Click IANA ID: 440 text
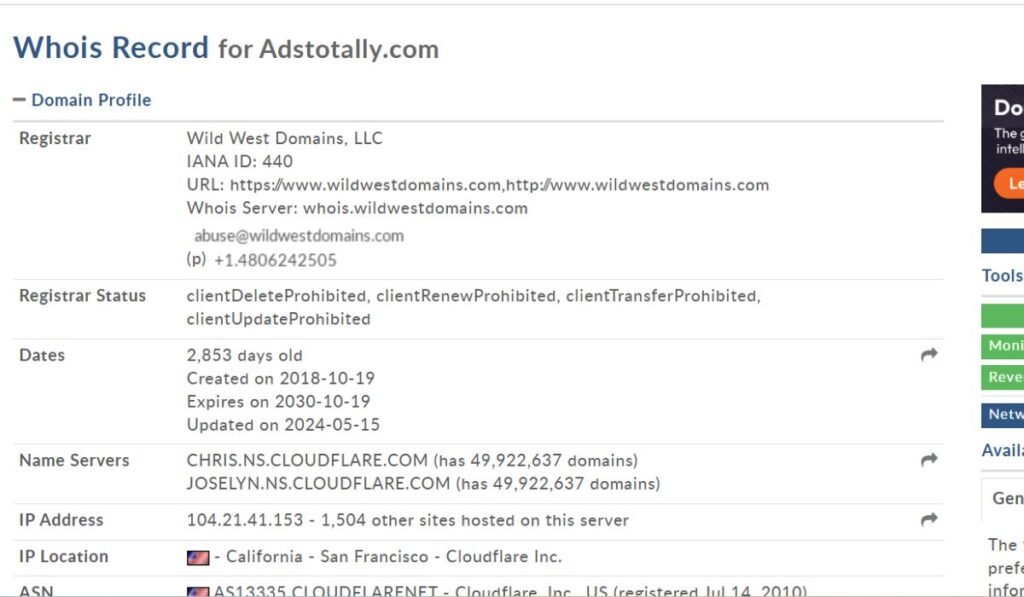The height and width of the screenshot is (597, 1024). coord(240,161)
